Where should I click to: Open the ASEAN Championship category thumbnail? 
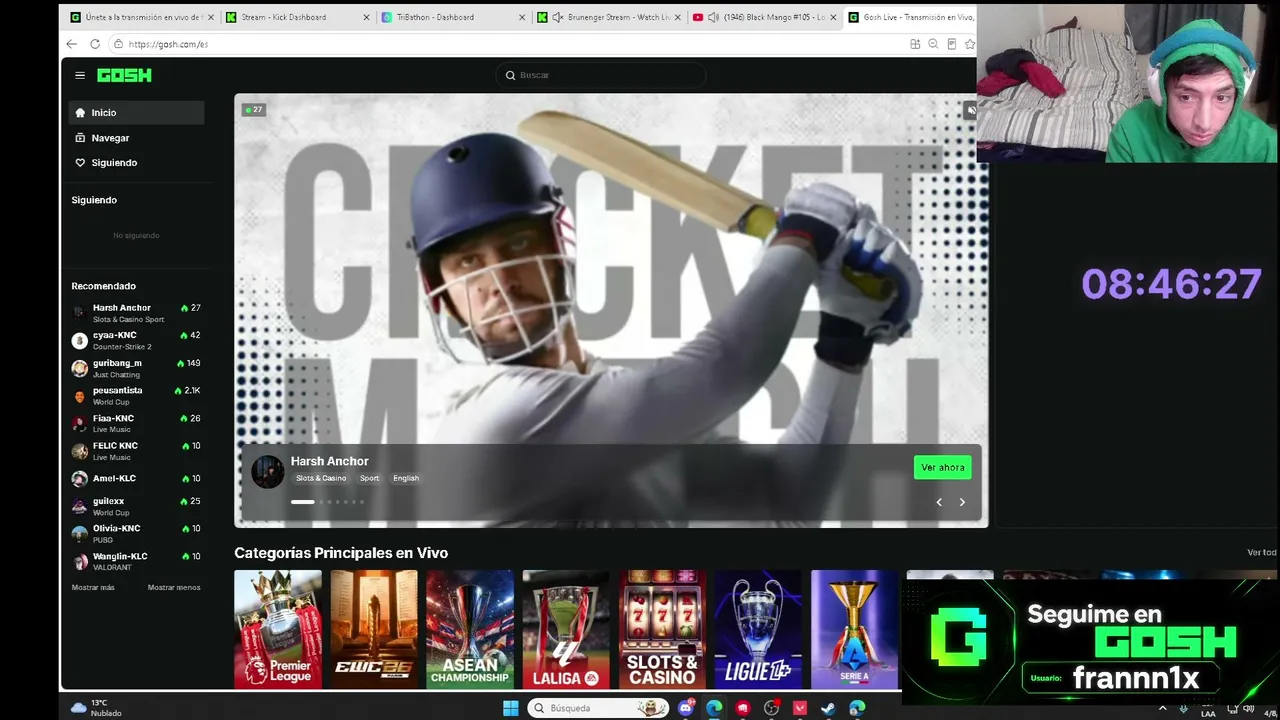[x=470, y=630]
